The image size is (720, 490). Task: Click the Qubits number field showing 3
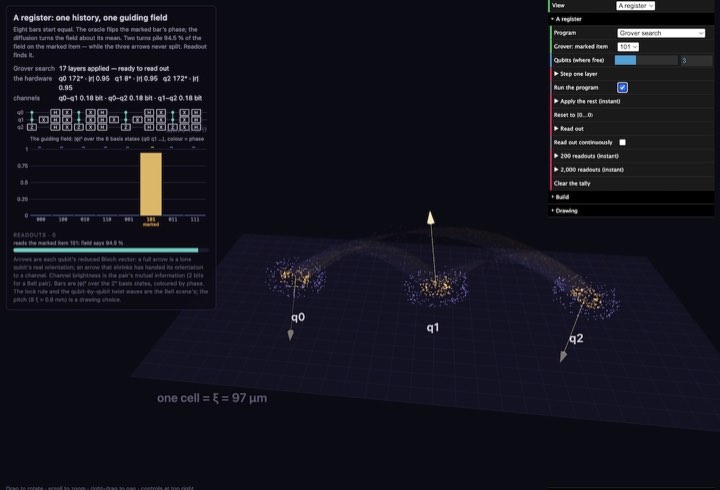pos(696,60)
